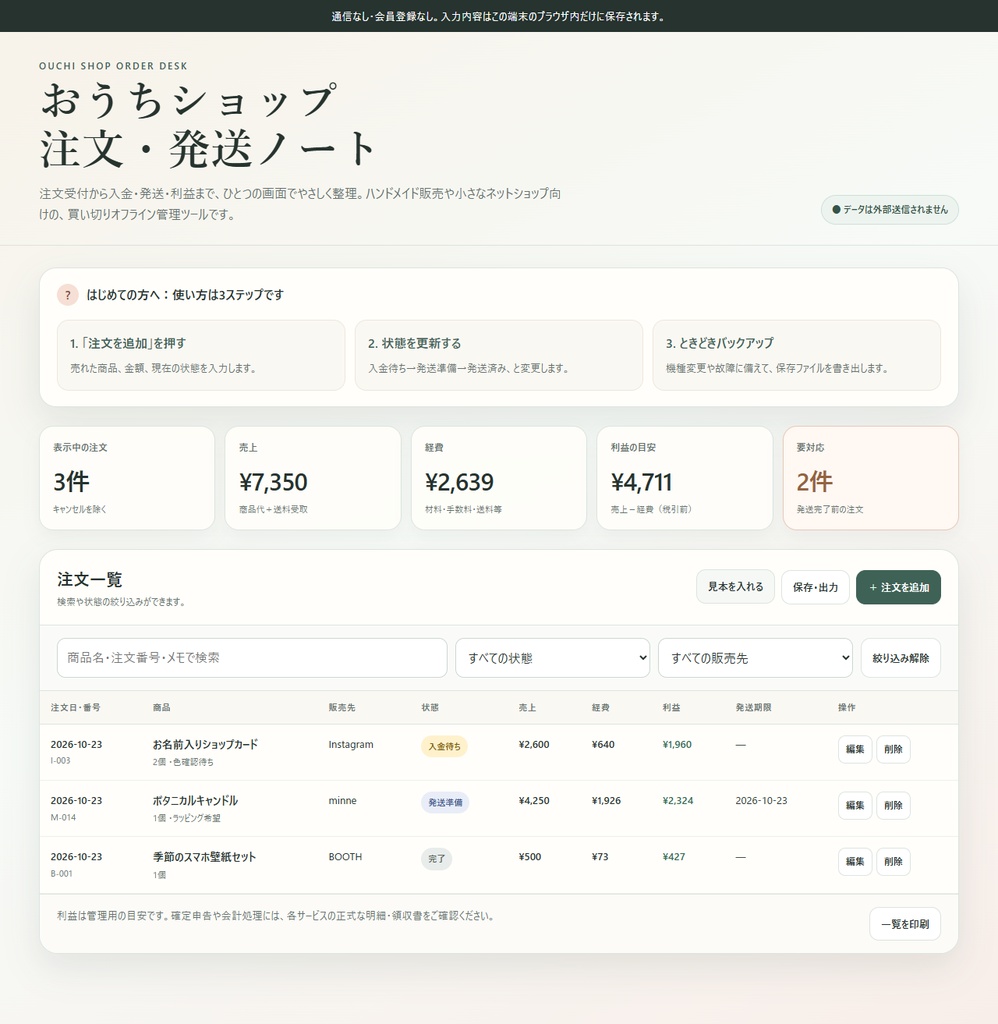Click the ¥427 profit value
Screen dimensions: 998x1024
coord(673,857)
